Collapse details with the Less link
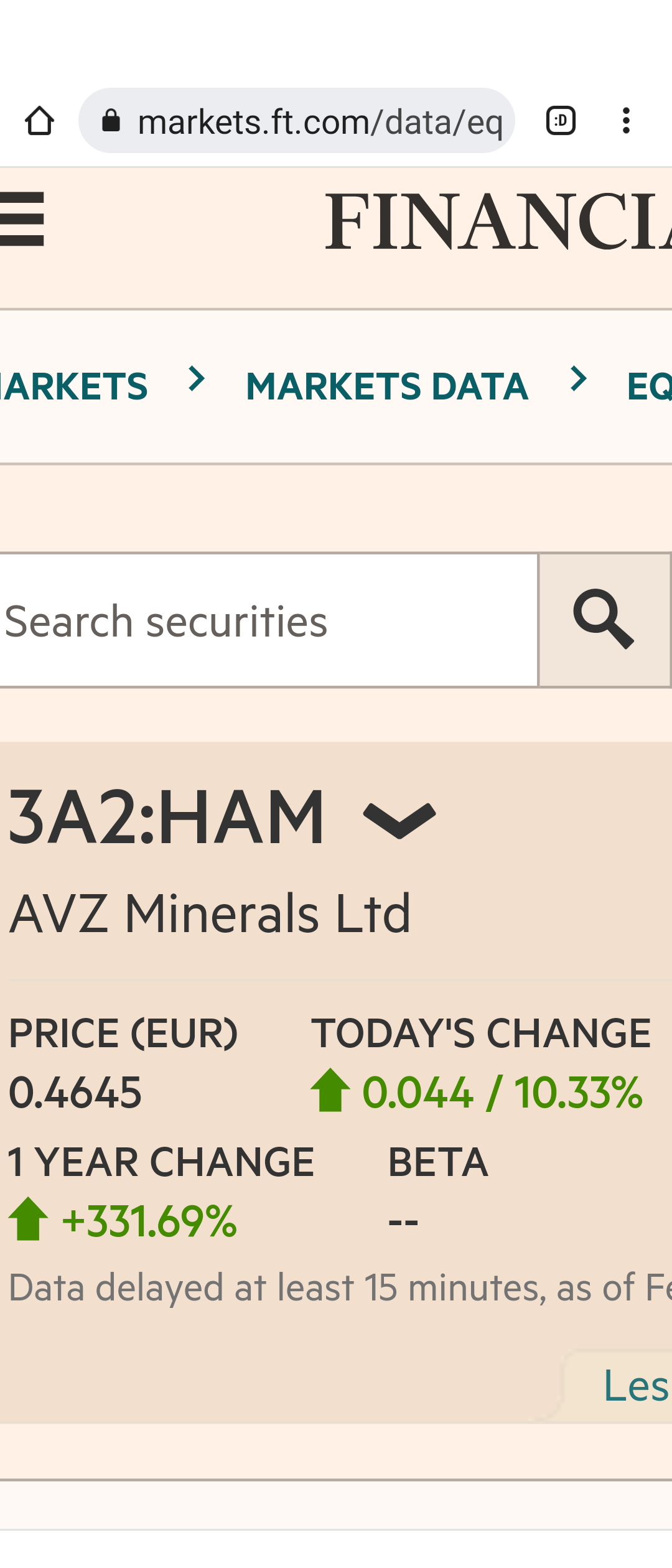672x1568 pixels. pyautogui.click(x=636, y=1385)
